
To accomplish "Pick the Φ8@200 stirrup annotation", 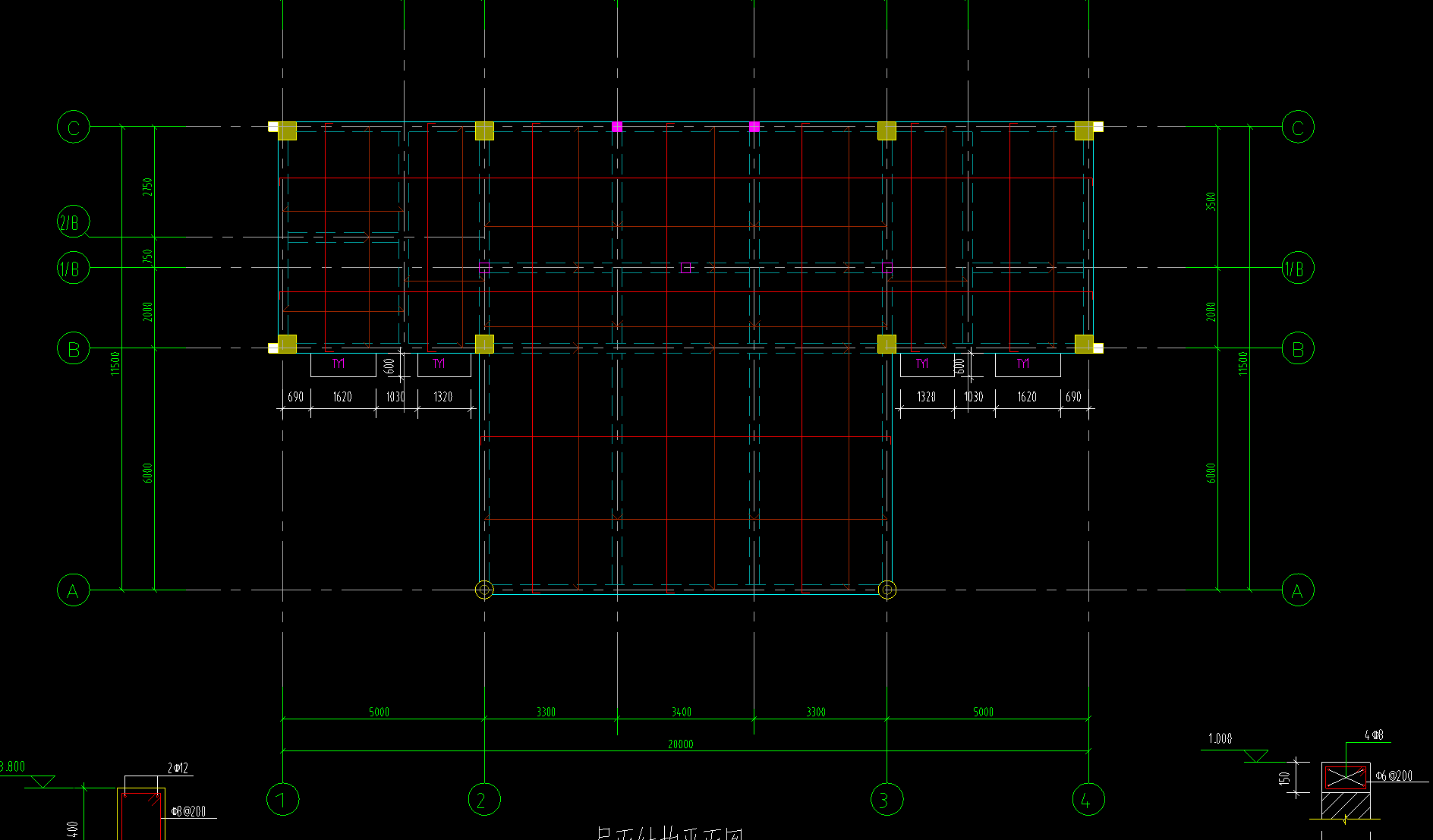I will pyautogui.click(x=188, y=811).
